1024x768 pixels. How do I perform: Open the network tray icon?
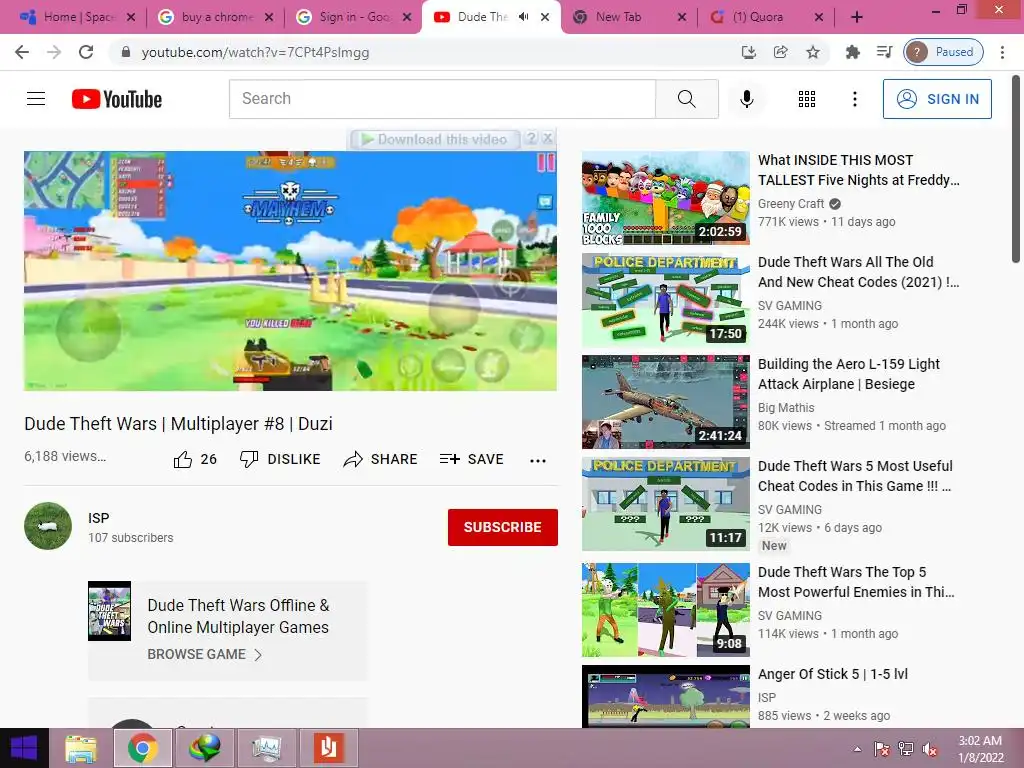tap(905, 749)
